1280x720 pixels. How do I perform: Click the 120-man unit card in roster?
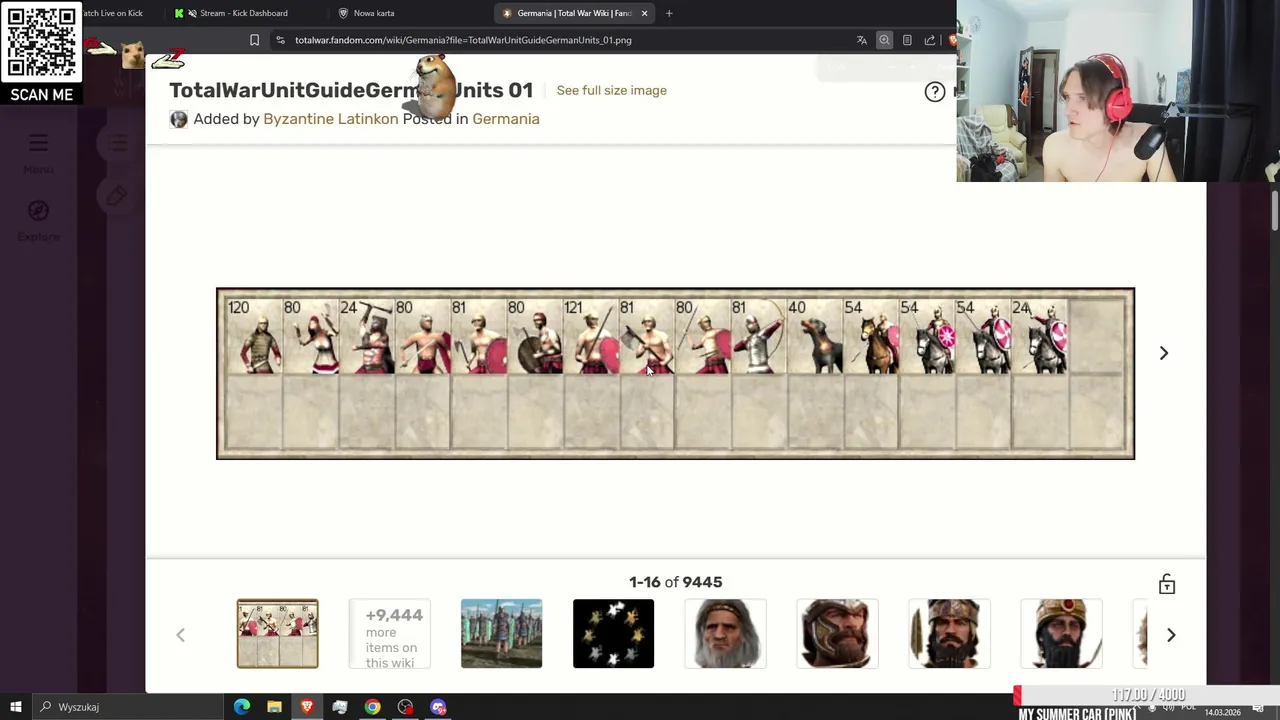tap(253, 336)
